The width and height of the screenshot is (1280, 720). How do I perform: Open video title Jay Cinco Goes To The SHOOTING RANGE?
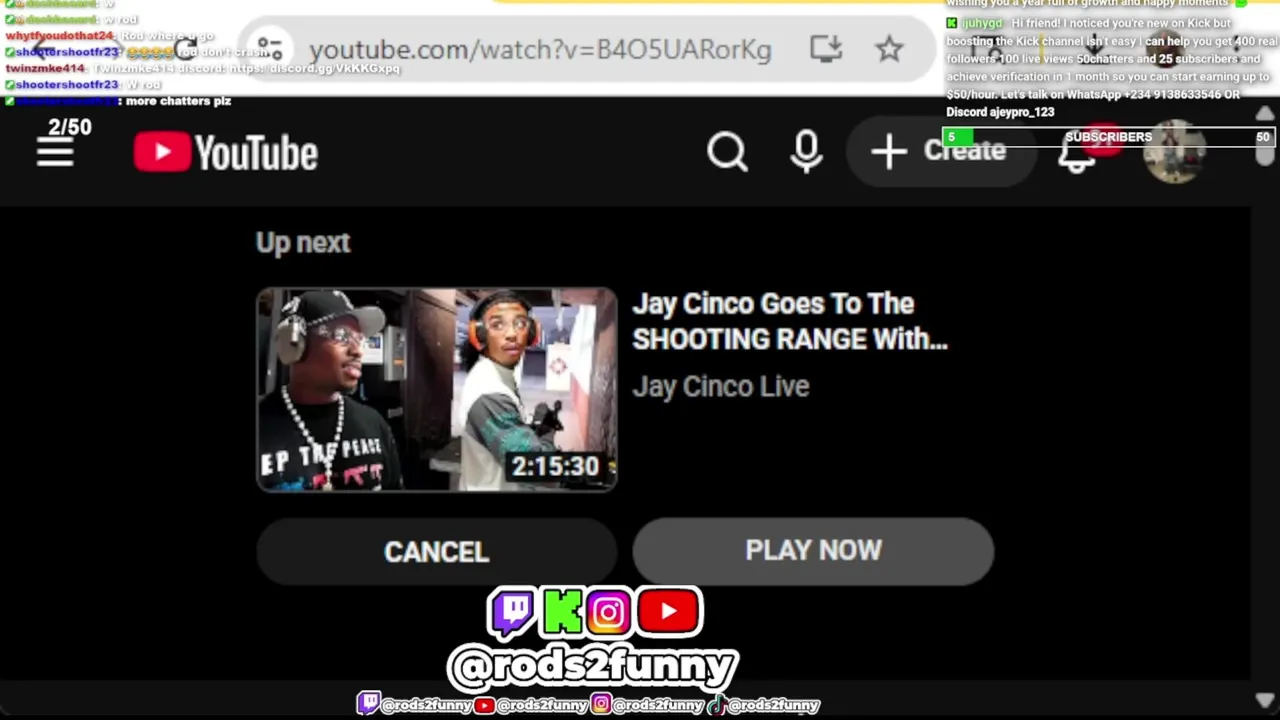click(x=790, y=321)
